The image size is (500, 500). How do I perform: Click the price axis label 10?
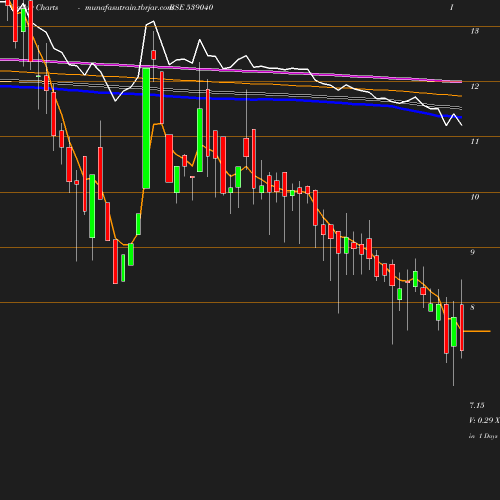click(x=475, y=197)
